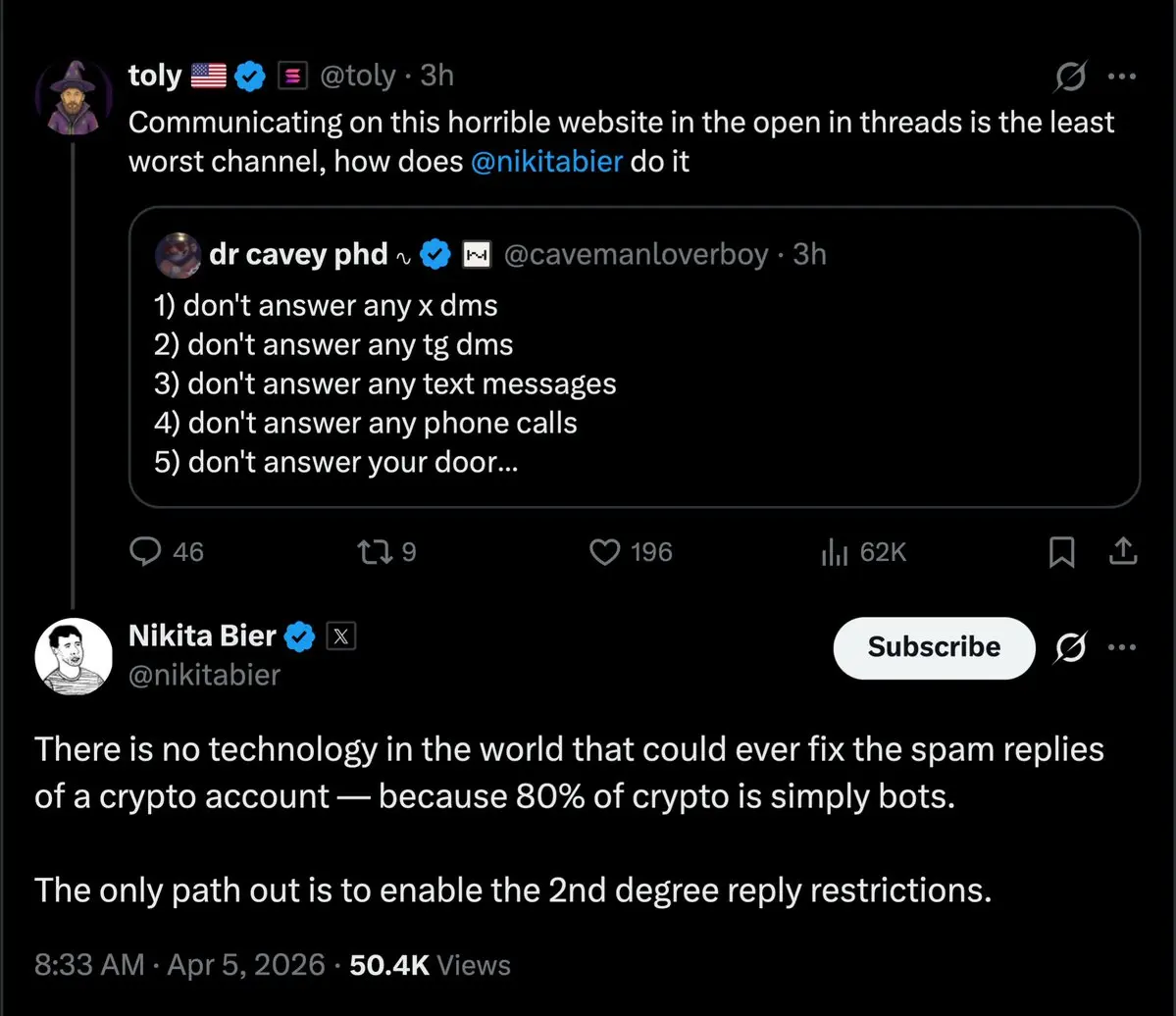This screenshot has width=1176, height=1016.
Task: Open Nikita Bier's profile avatar
Action: click(x=73, y=656)
